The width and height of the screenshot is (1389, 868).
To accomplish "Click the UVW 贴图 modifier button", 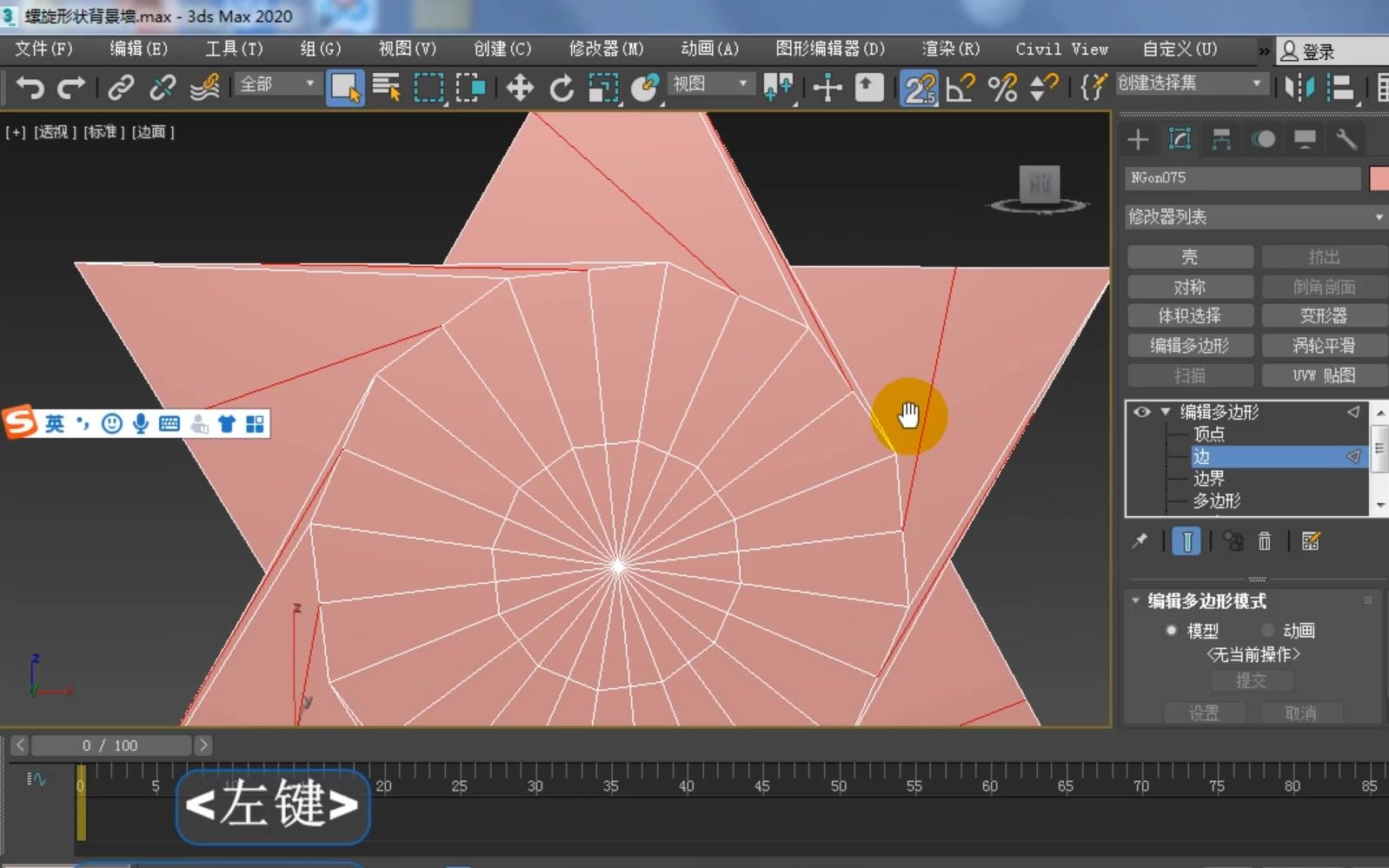I will tap(1324, 375).
